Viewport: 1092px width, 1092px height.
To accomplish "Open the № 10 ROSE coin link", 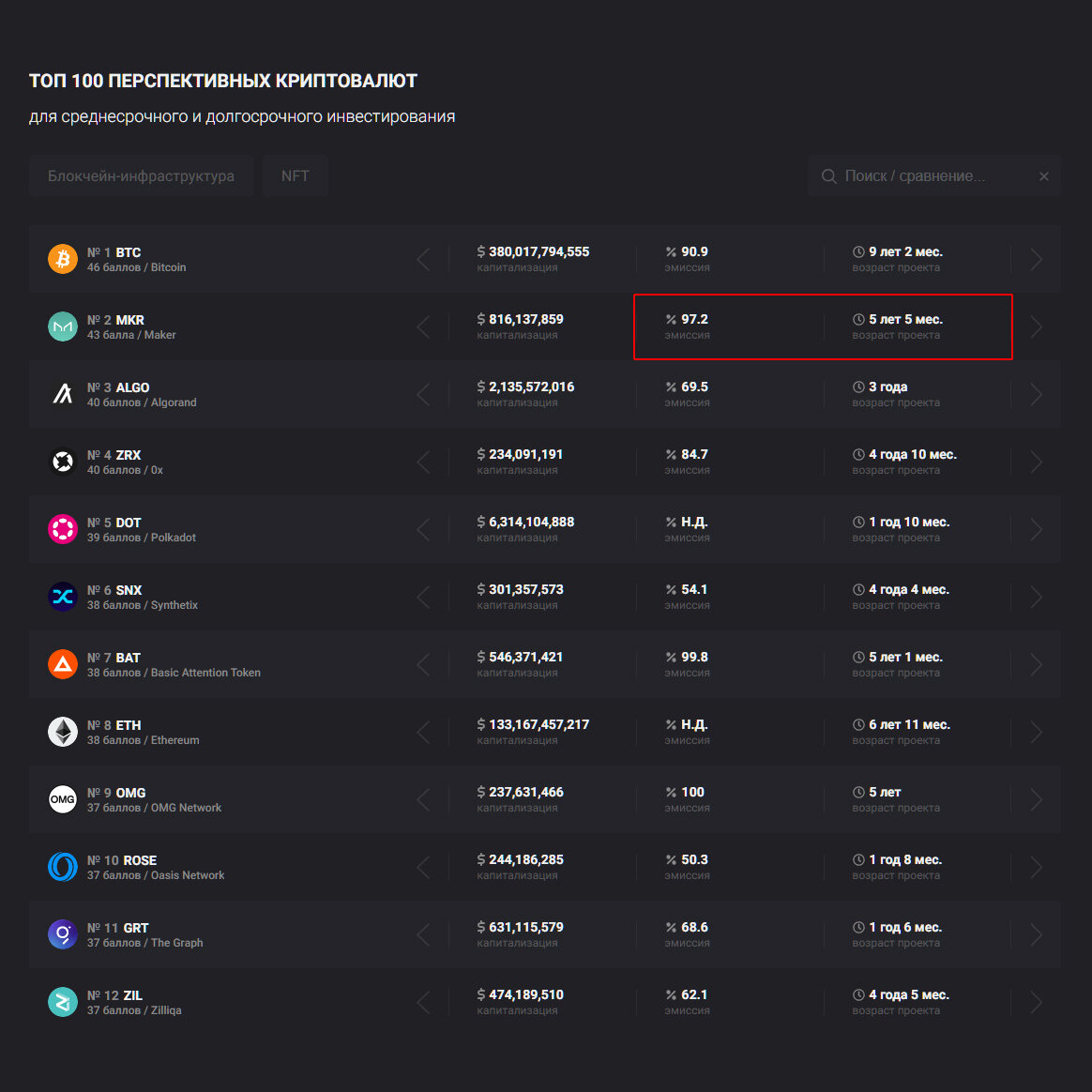I will 139,860.
